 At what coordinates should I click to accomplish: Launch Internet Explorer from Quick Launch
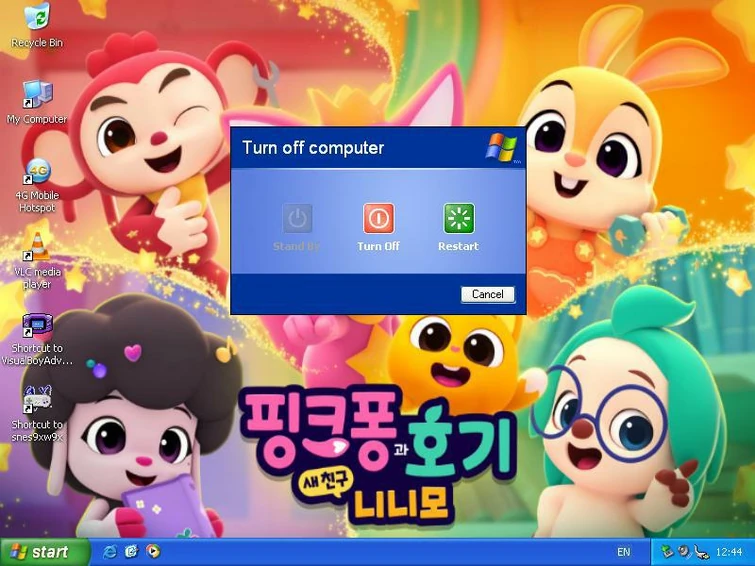tap(110, 552)
